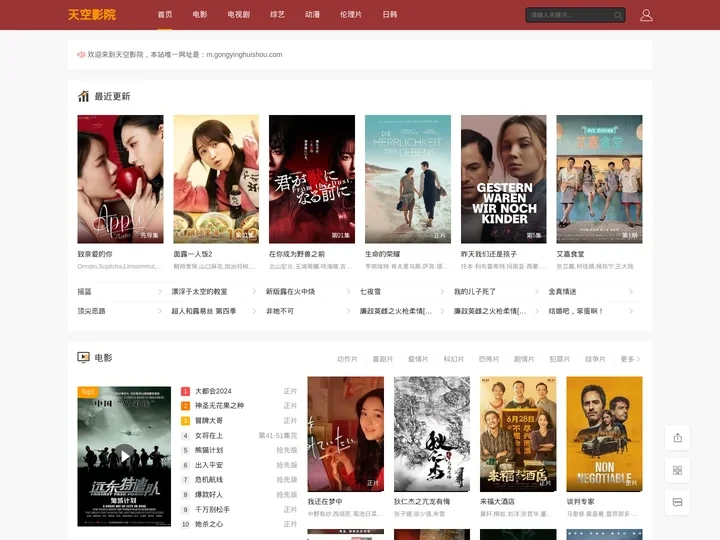
Task: Click the bottom floating message icon
Action: pyautogui.click(x=677, y=501)
